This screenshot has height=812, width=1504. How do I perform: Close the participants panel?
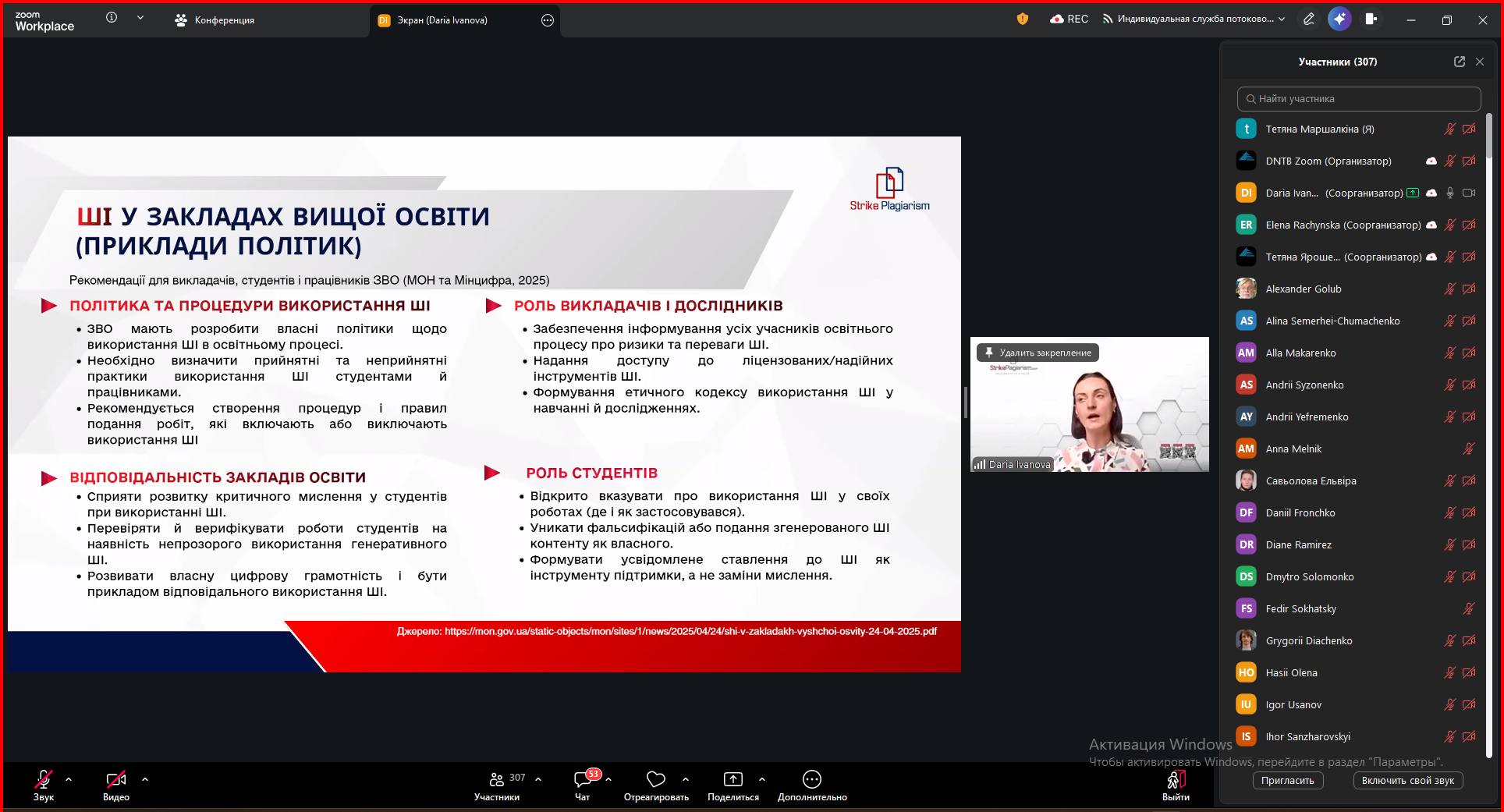click(1480, 62)
